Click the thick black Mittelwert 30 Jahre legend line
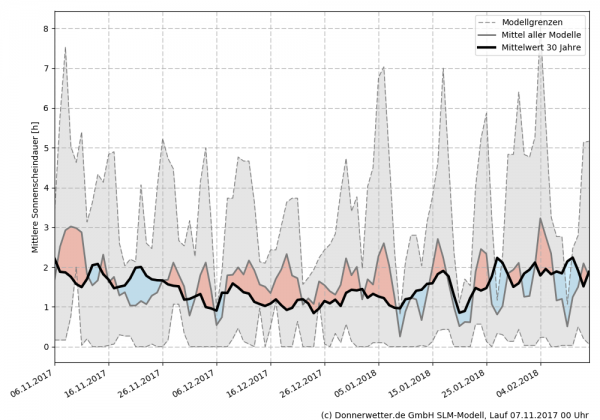The image size is (600, 420). pyautogui.click(x=490, y=47)
